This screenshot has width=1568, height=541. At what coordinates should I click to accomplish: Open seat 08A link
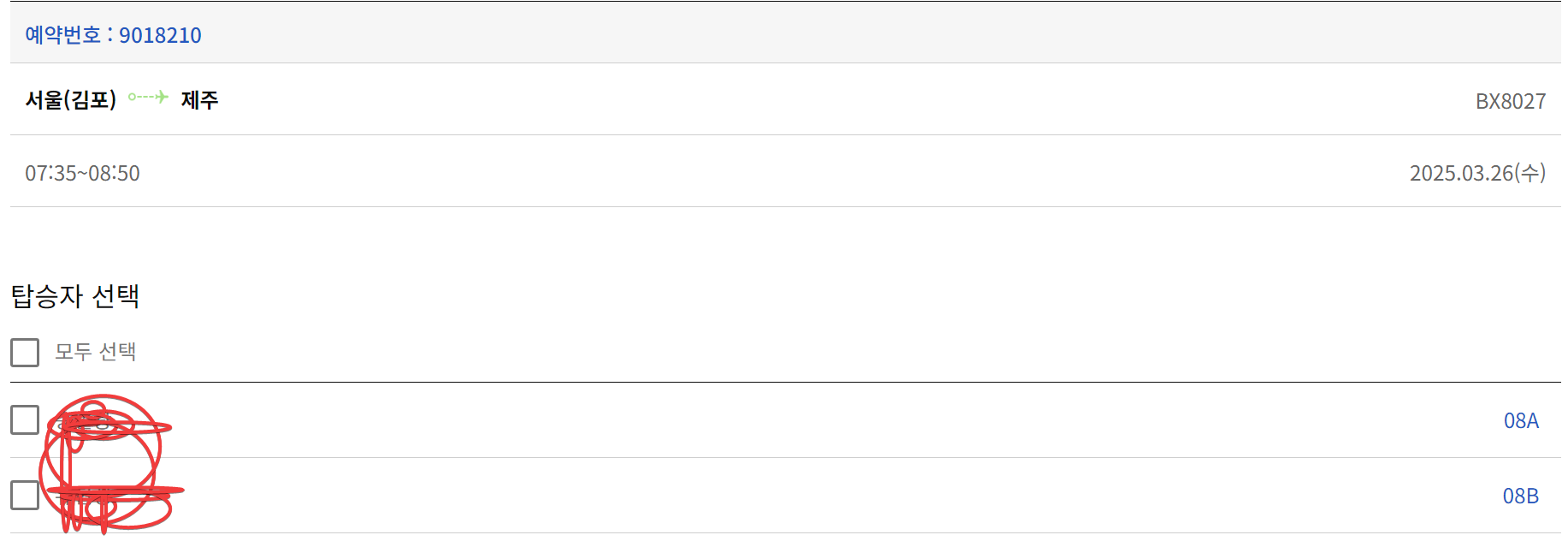pos(1521,420)
